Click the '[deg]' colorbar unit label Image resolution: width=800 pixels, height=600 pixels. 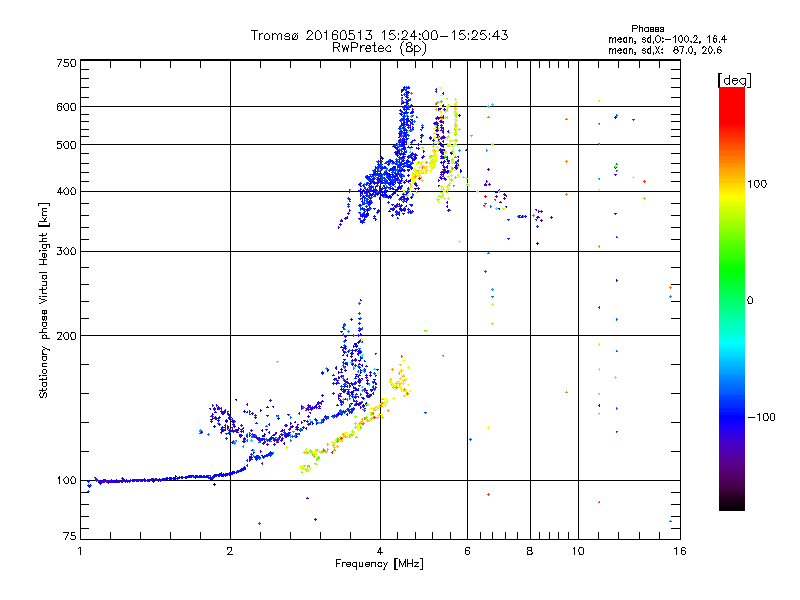734,81
